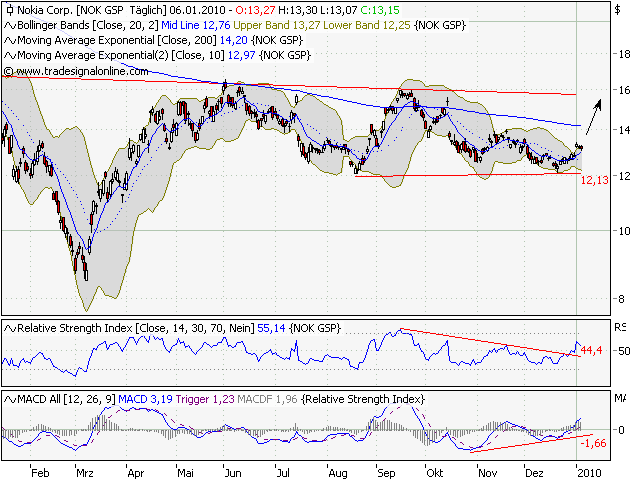640x480 pixels.
Task: Click the MACD 3,19 value
Action: click(145, 399)
